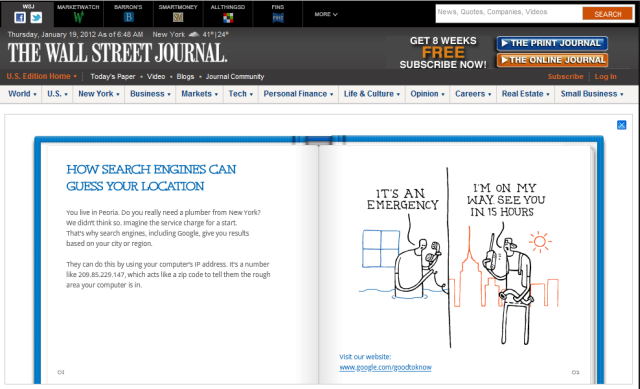Focus the News, Quotes, Companies search field
This screenshot has height=389, width=640.
pos(509,13)
